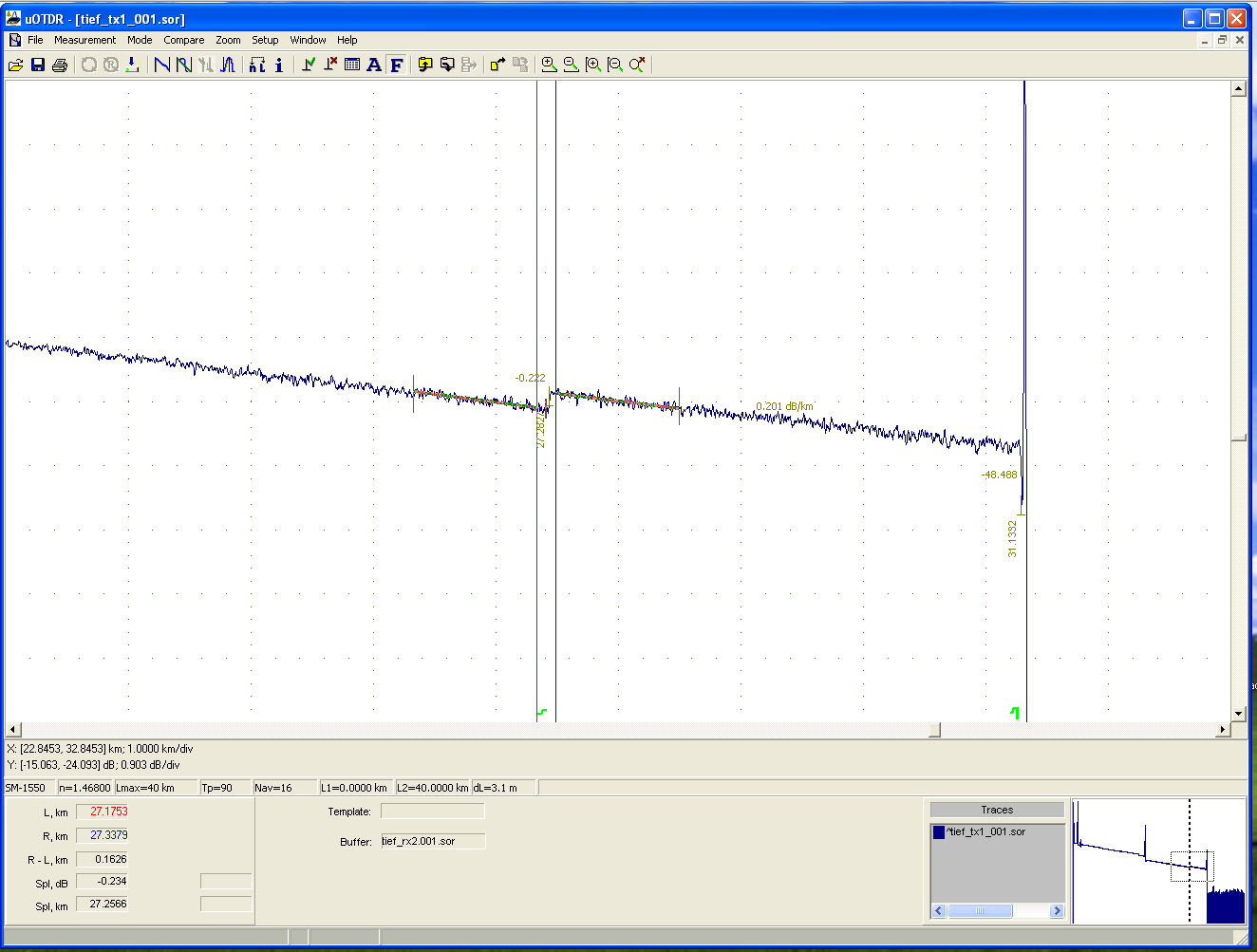This screenshot has width=1257, height=952.
Task: Click the blue color swatch beside the trace name
Action: [x=939, y=832]
